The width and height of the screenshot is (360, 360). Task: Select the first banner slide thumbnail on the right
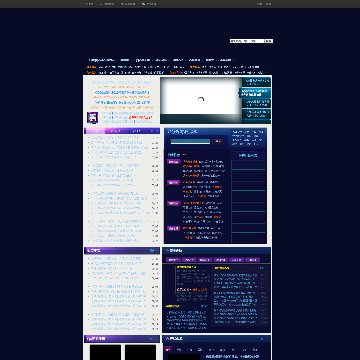click(256, 82)
